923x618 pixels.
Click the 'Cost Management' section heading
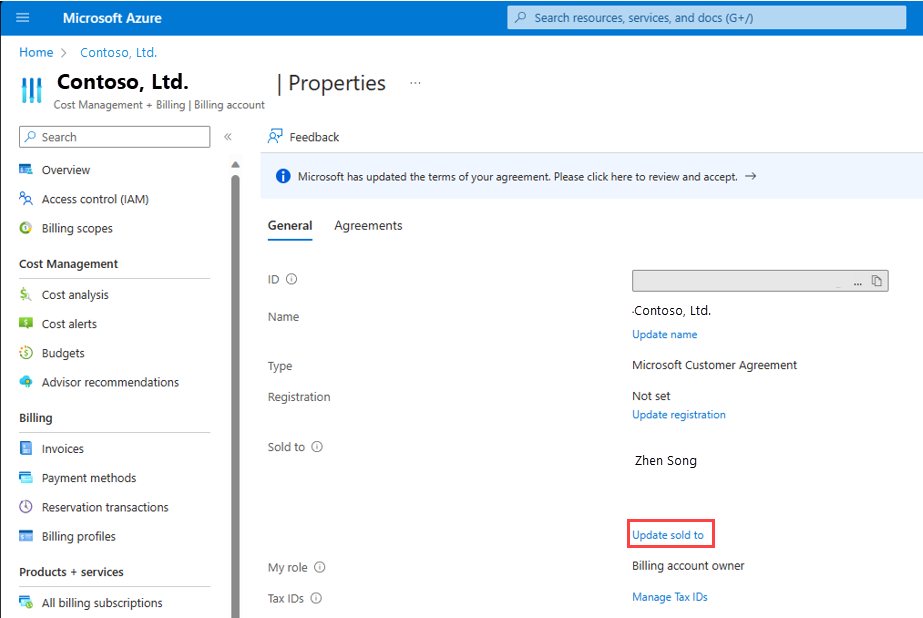click(68, 264)
